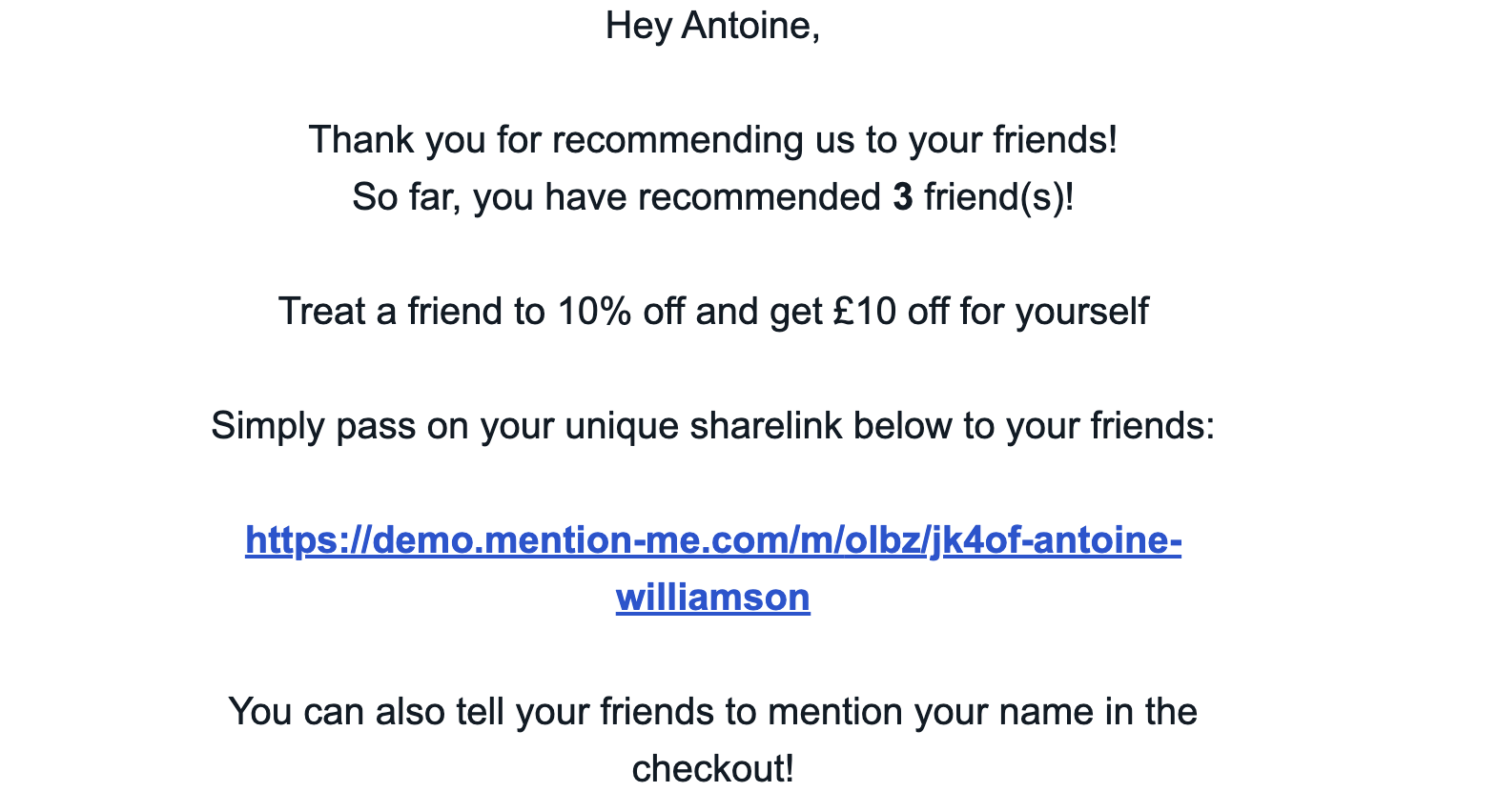Click the 'So far, you have recommended' text
Screen dimensions: 1499x812
click(x=616, y=197)
